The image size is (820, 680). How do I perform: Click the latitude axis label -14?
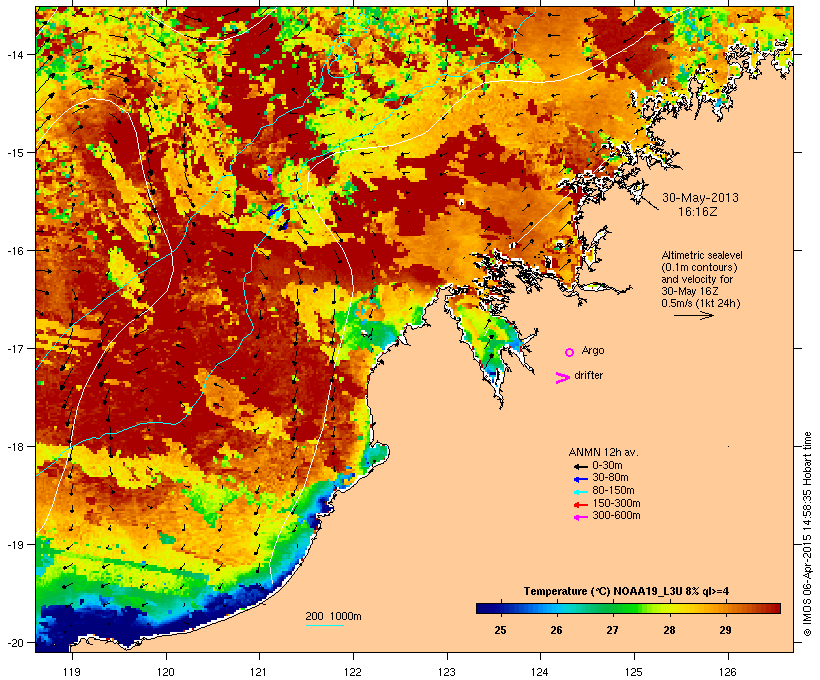click(15, 54)
